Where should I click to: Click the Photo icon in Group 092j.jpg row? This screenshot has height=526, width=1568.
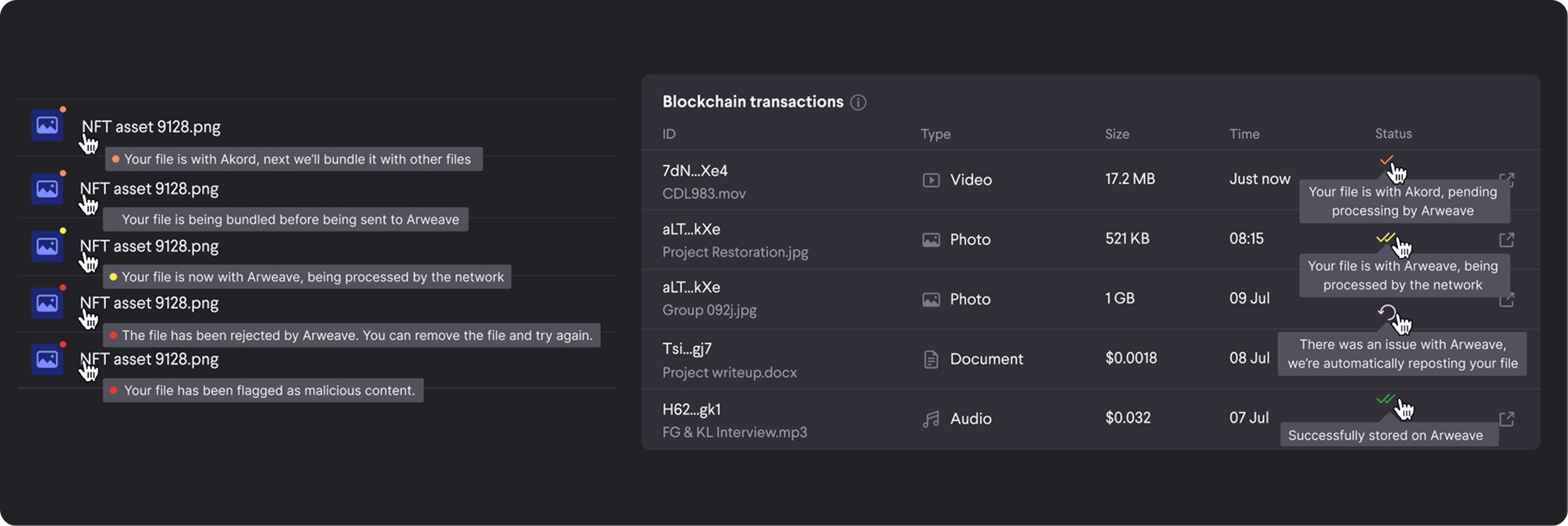(x=931, y=299)
